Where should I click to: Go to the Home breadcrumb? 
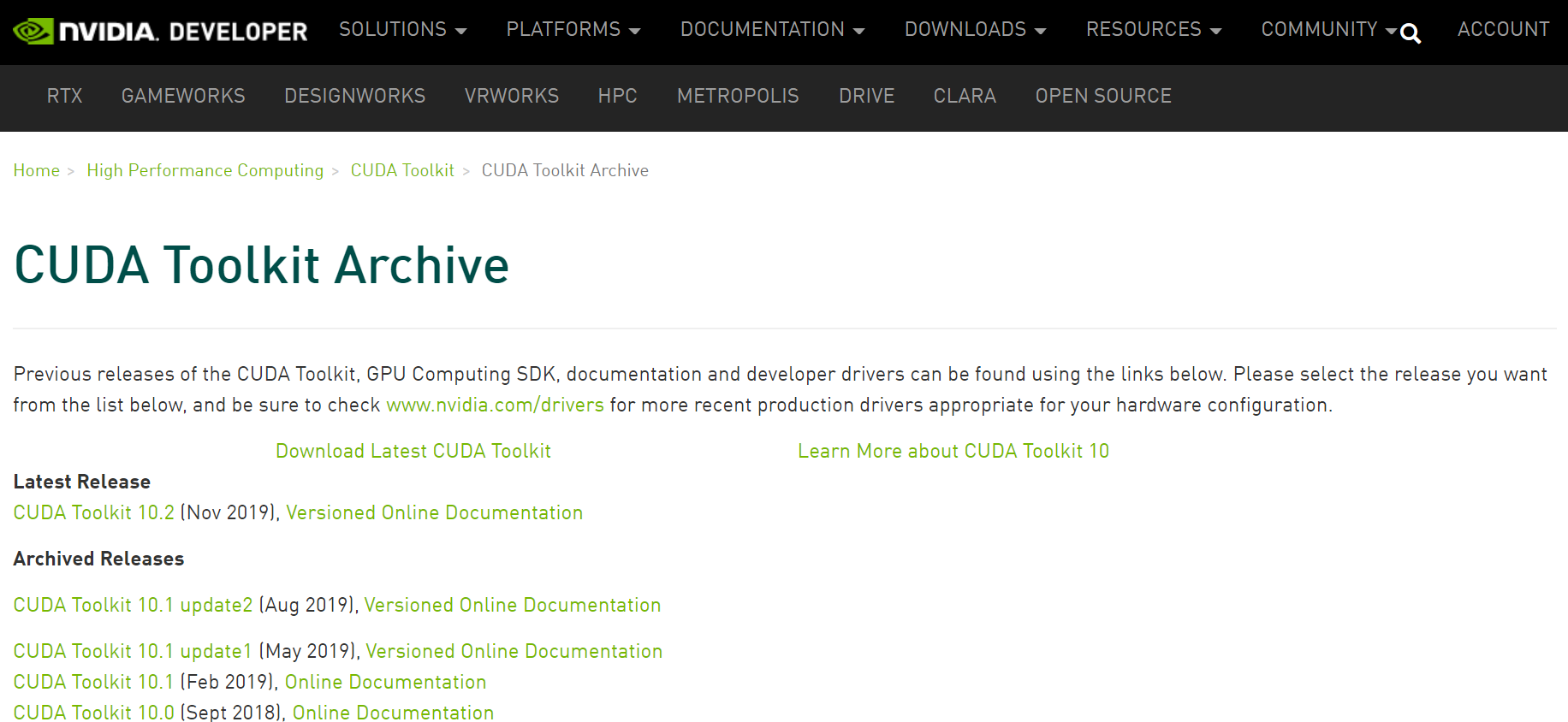click(x=37, y=170)
